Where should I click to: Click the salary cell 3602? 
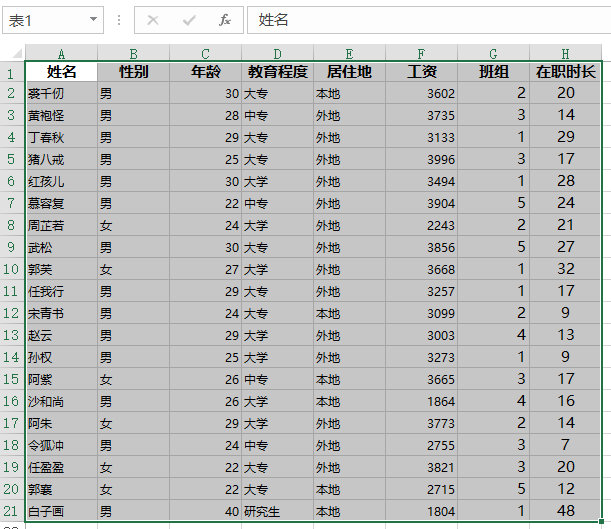pos(421,93)
